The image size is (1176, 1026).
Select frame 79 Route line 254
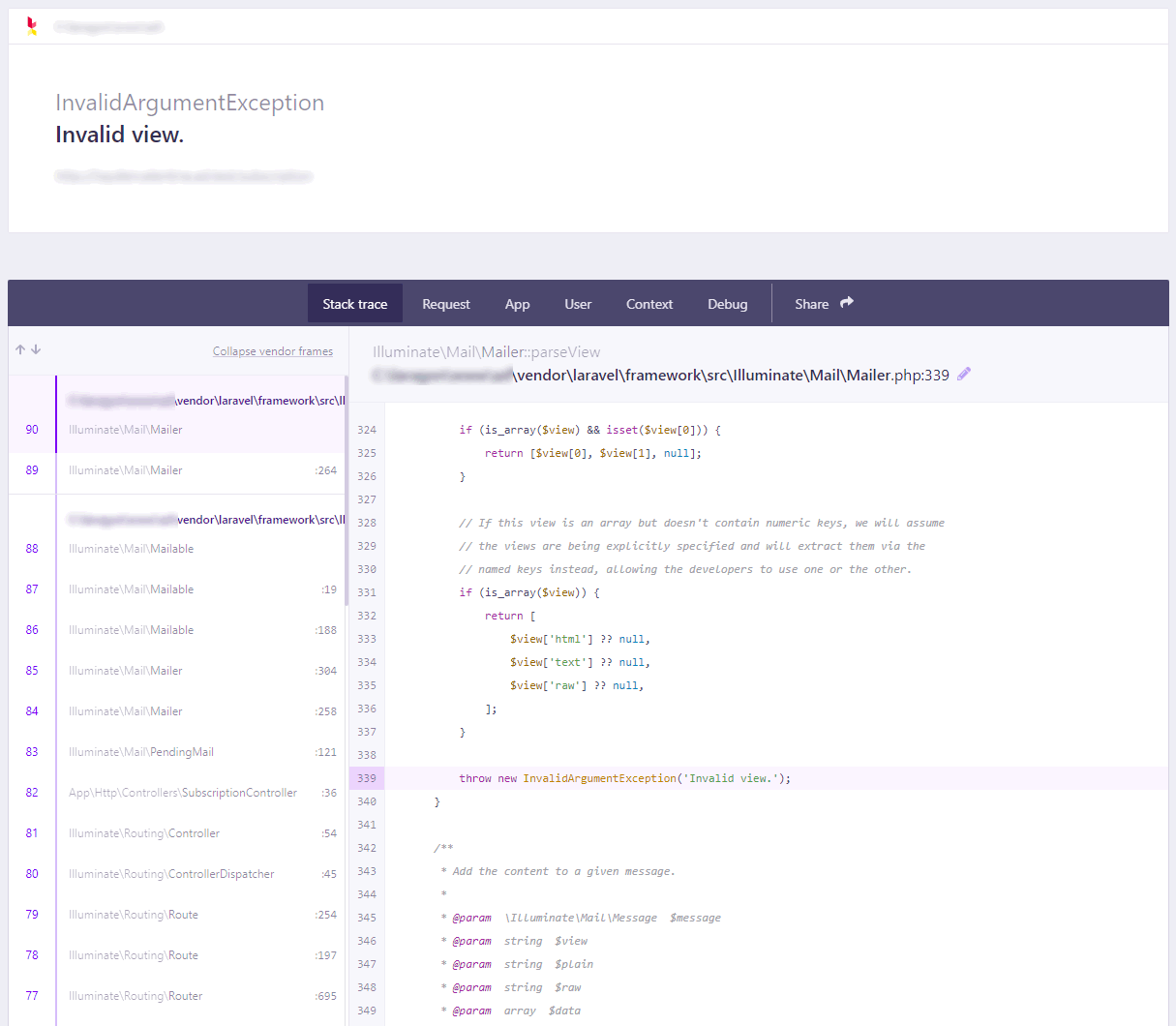(x=177, y=915)
